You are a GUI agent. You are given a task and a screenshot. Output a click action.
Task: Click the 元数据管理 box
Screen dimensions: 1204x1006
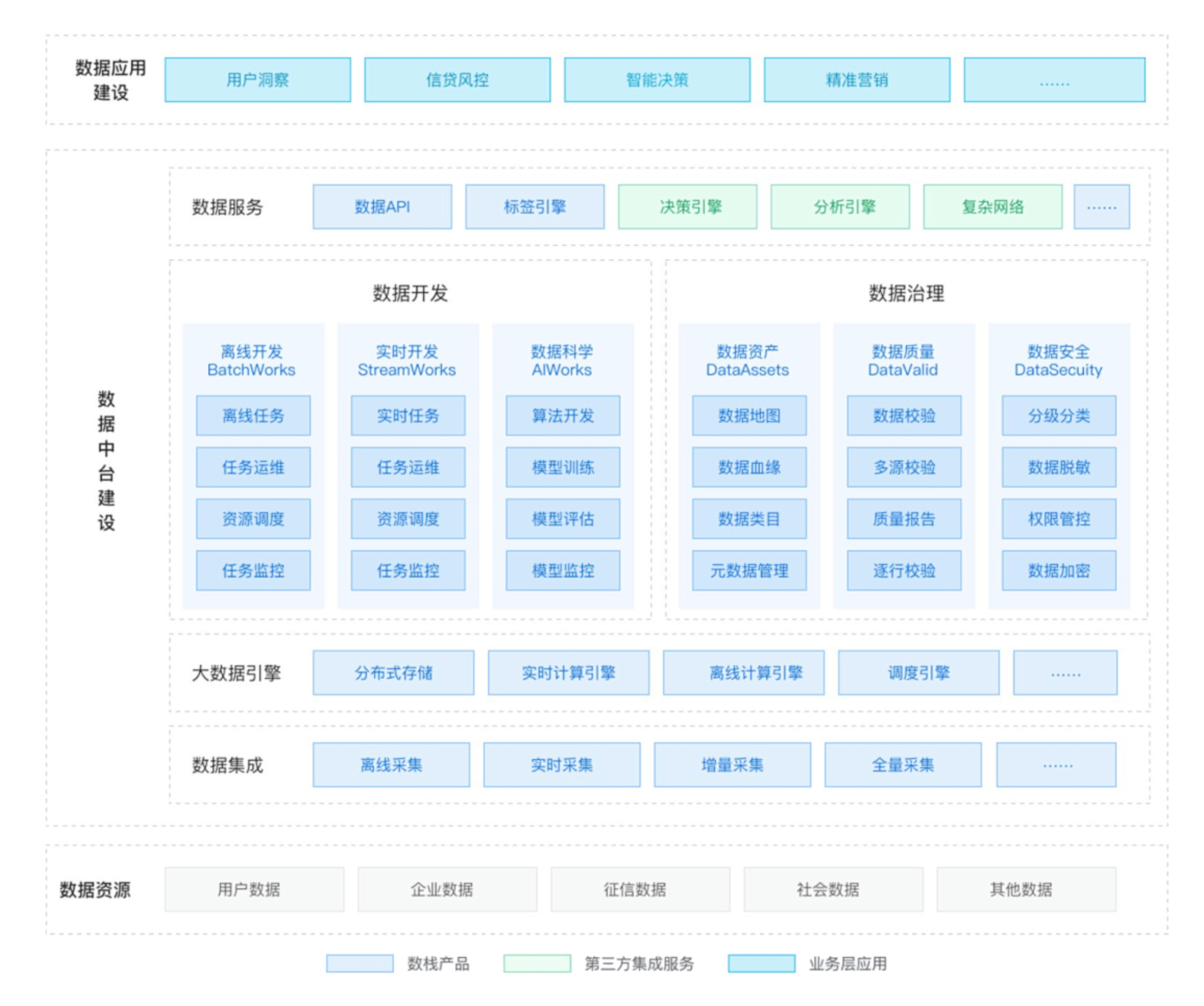click(x=749, y=570)
